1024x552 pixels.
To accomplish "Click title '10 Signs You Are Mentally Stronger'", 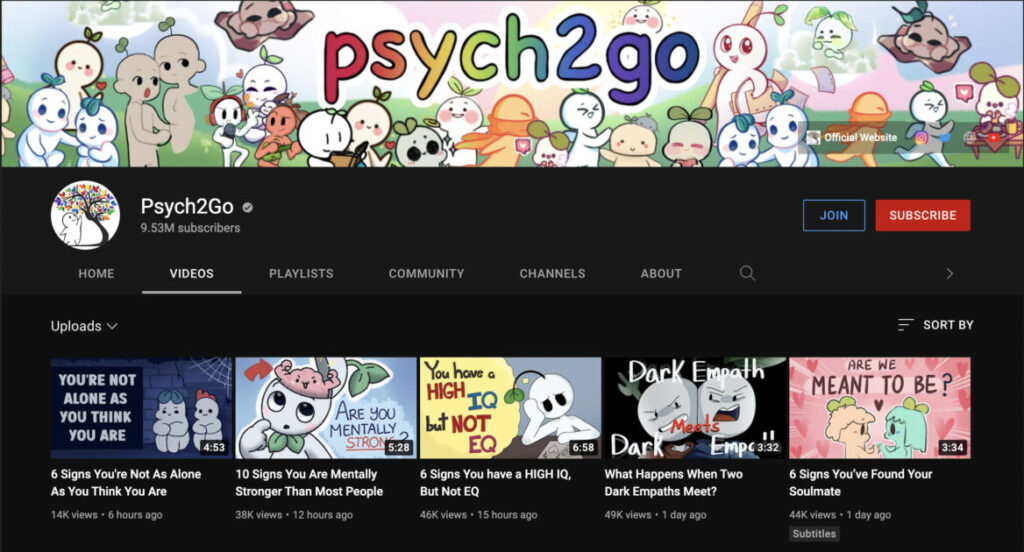I will [309, 483].
